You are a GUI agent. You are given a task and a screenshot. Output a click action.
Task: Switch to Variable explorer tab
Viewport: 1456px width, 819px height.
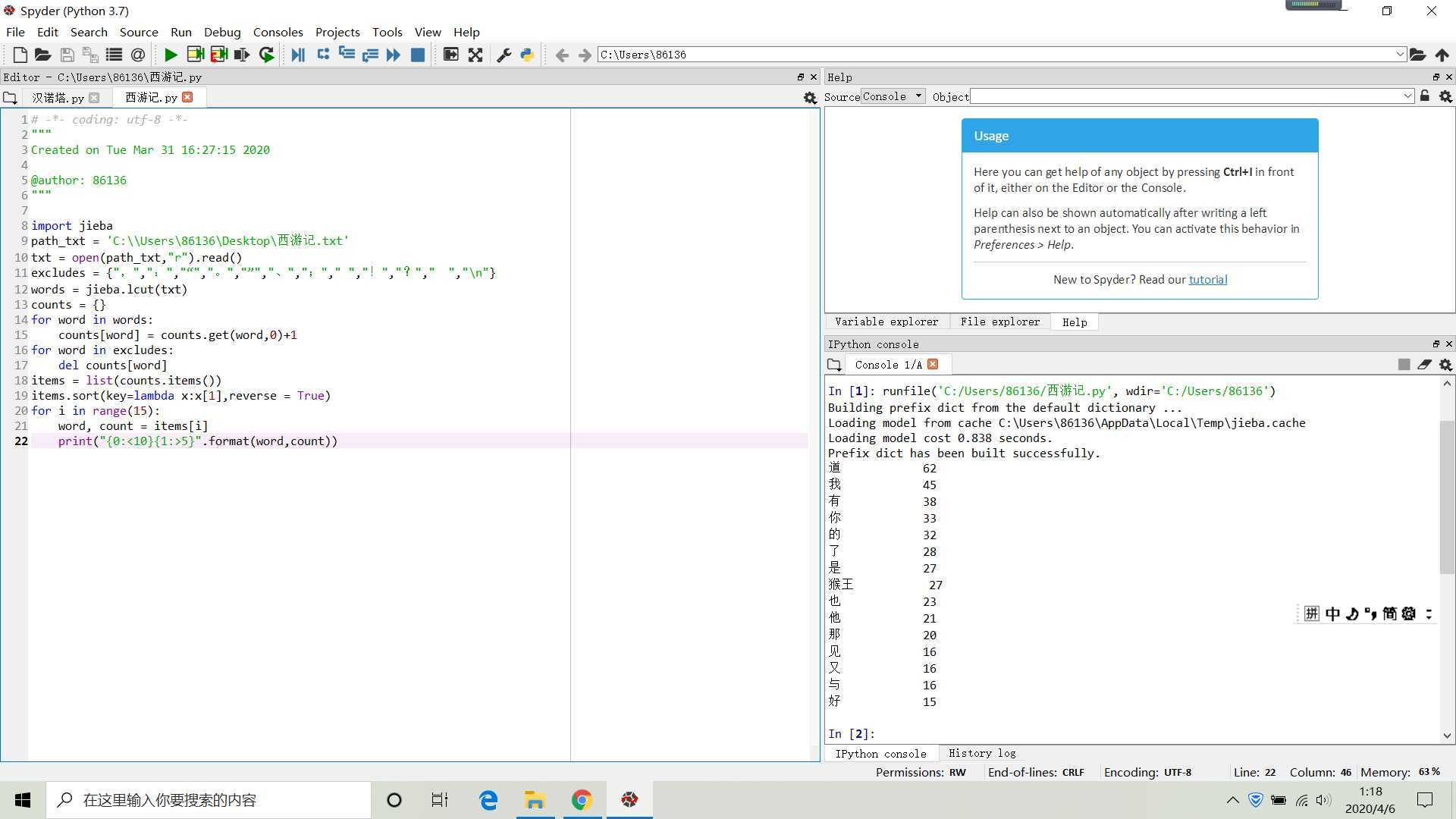point(886,322)
